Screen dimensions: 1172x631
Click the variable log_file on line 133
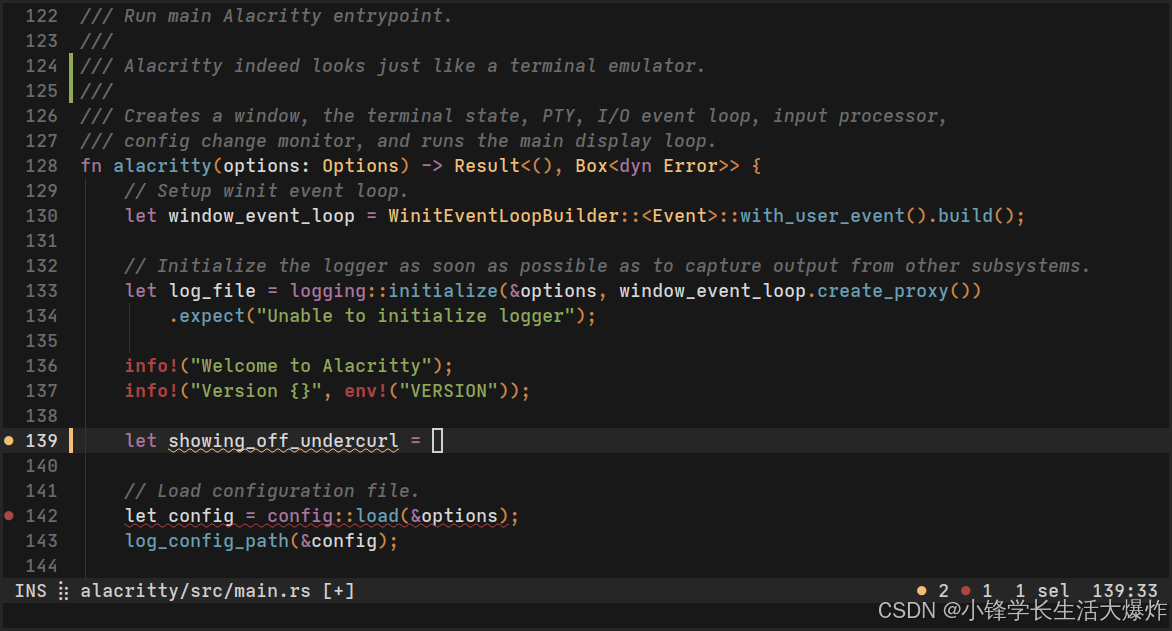(212, 291)
